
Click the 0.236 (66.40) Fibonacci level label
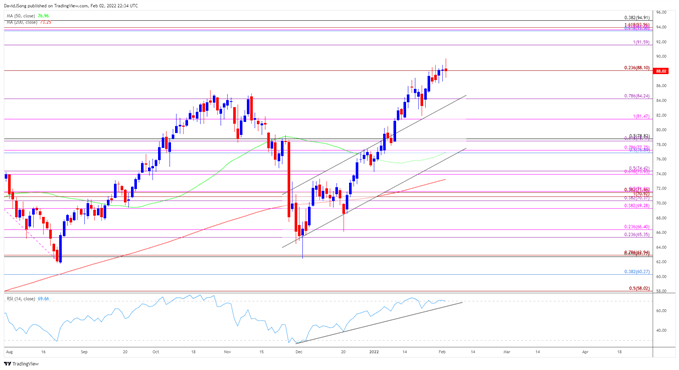point(637,227)
